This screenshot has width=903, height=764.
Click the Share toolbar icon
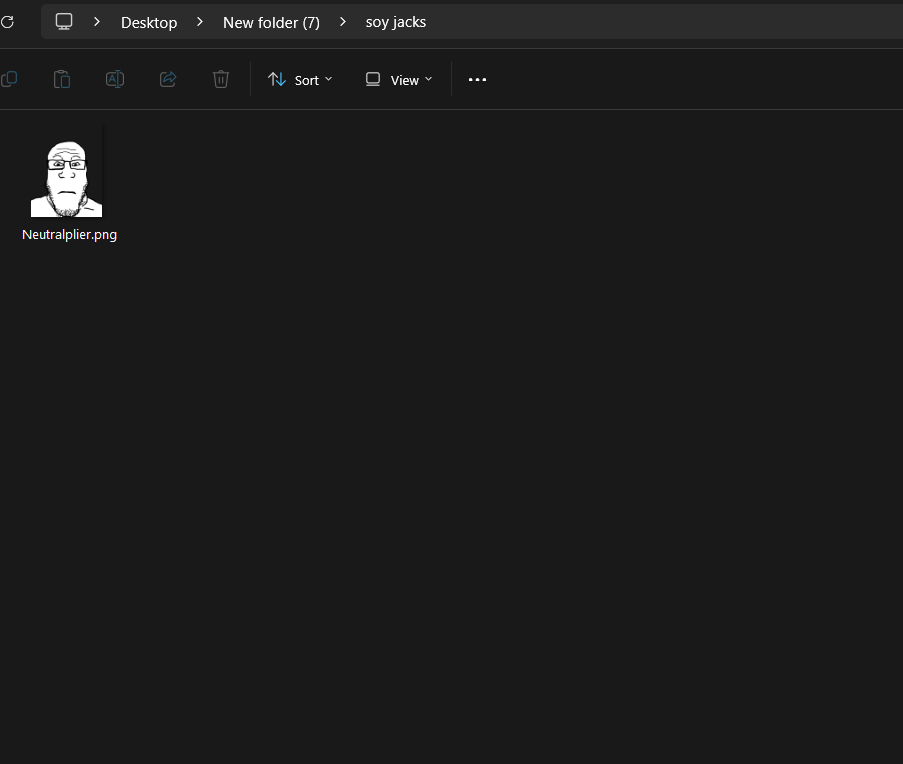pos(168,79)
